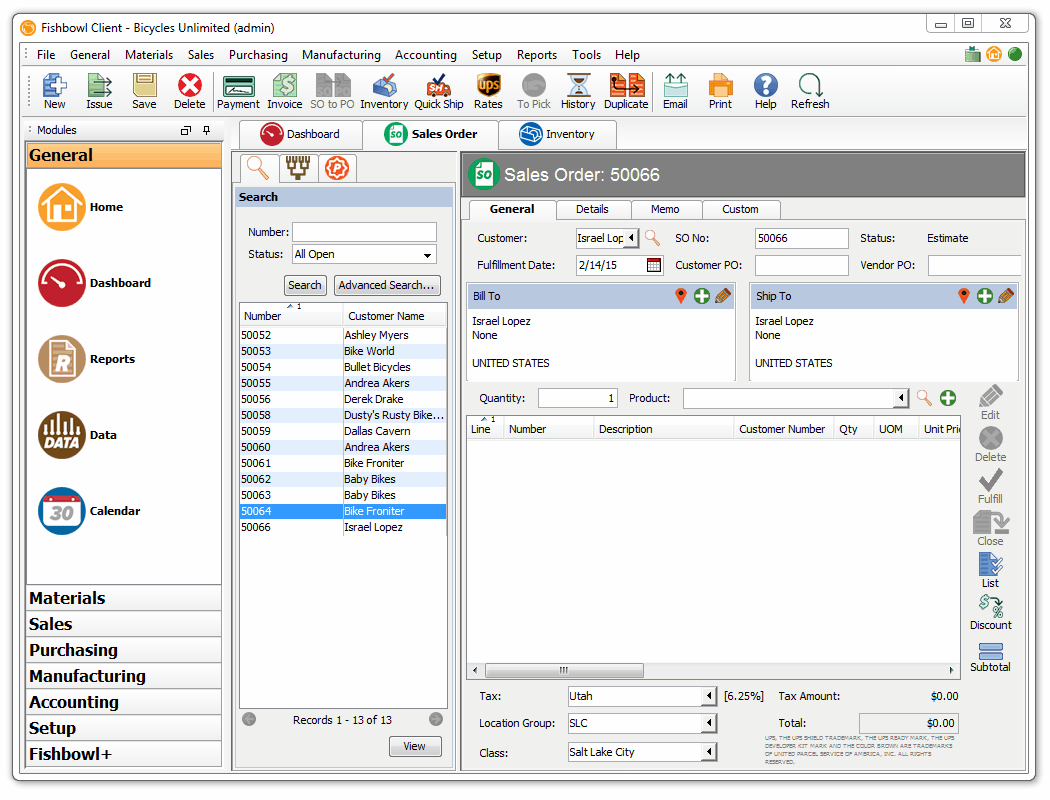1050x800 pixels.
Task: Click the Number search input field
Action: point(364,232)
